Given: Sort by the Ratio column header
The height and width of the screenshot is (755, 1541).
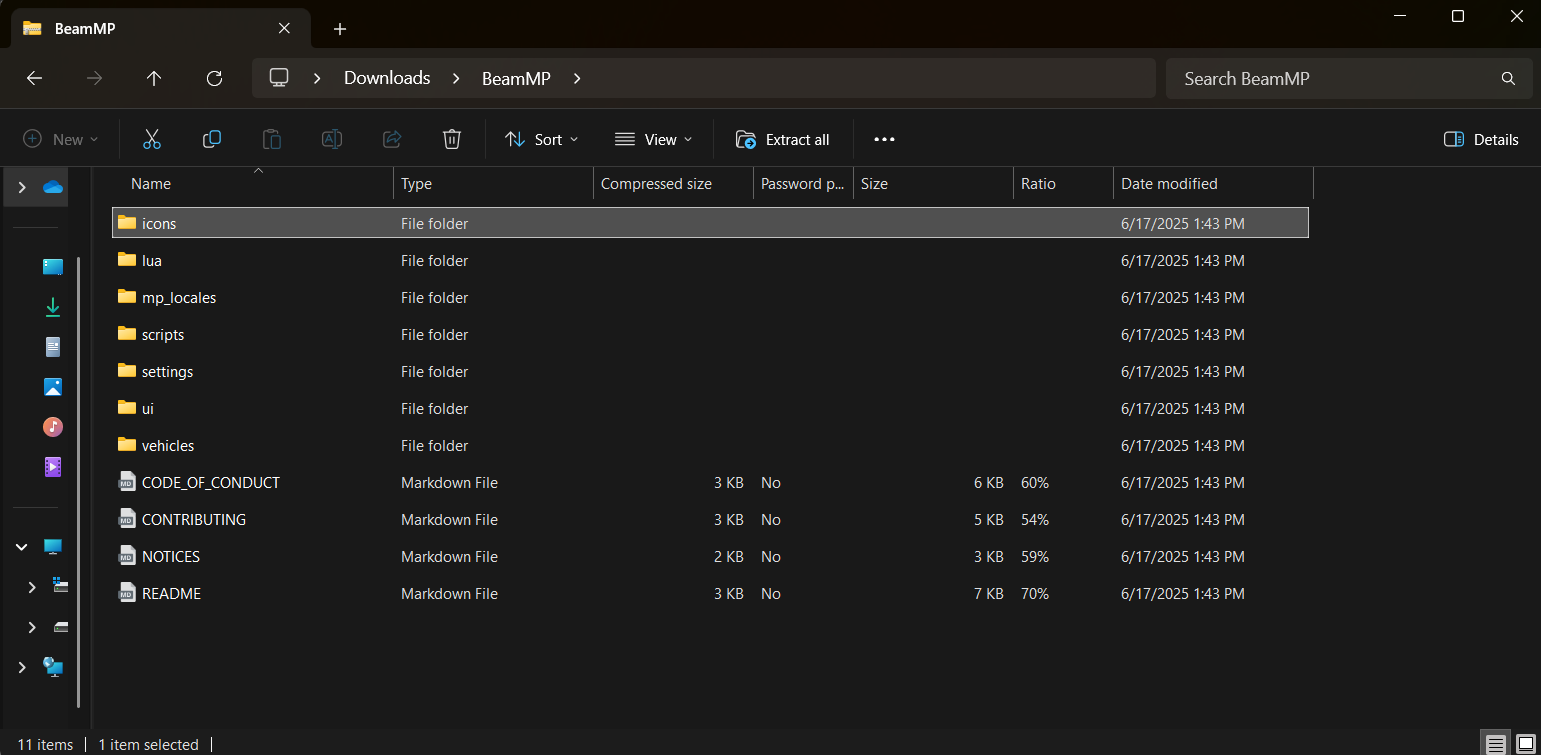Looking at the screenshot, I should pos(1063,184).
